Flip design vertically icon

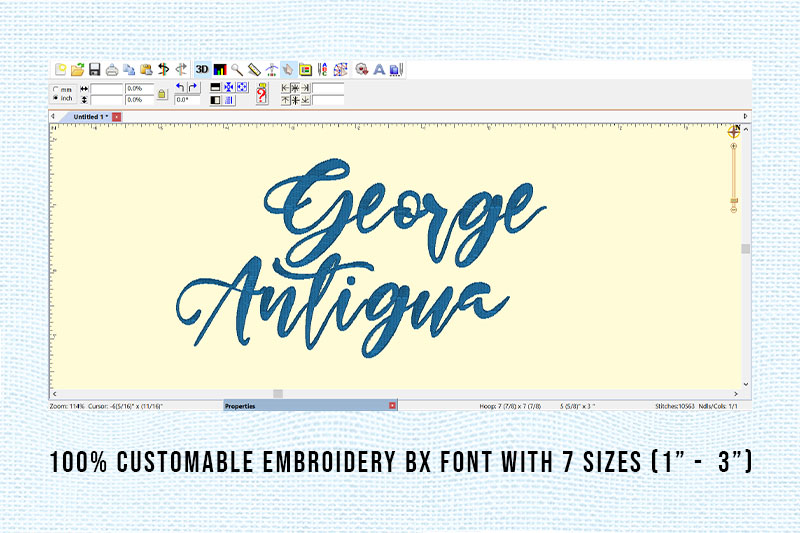tap(215, 87)
